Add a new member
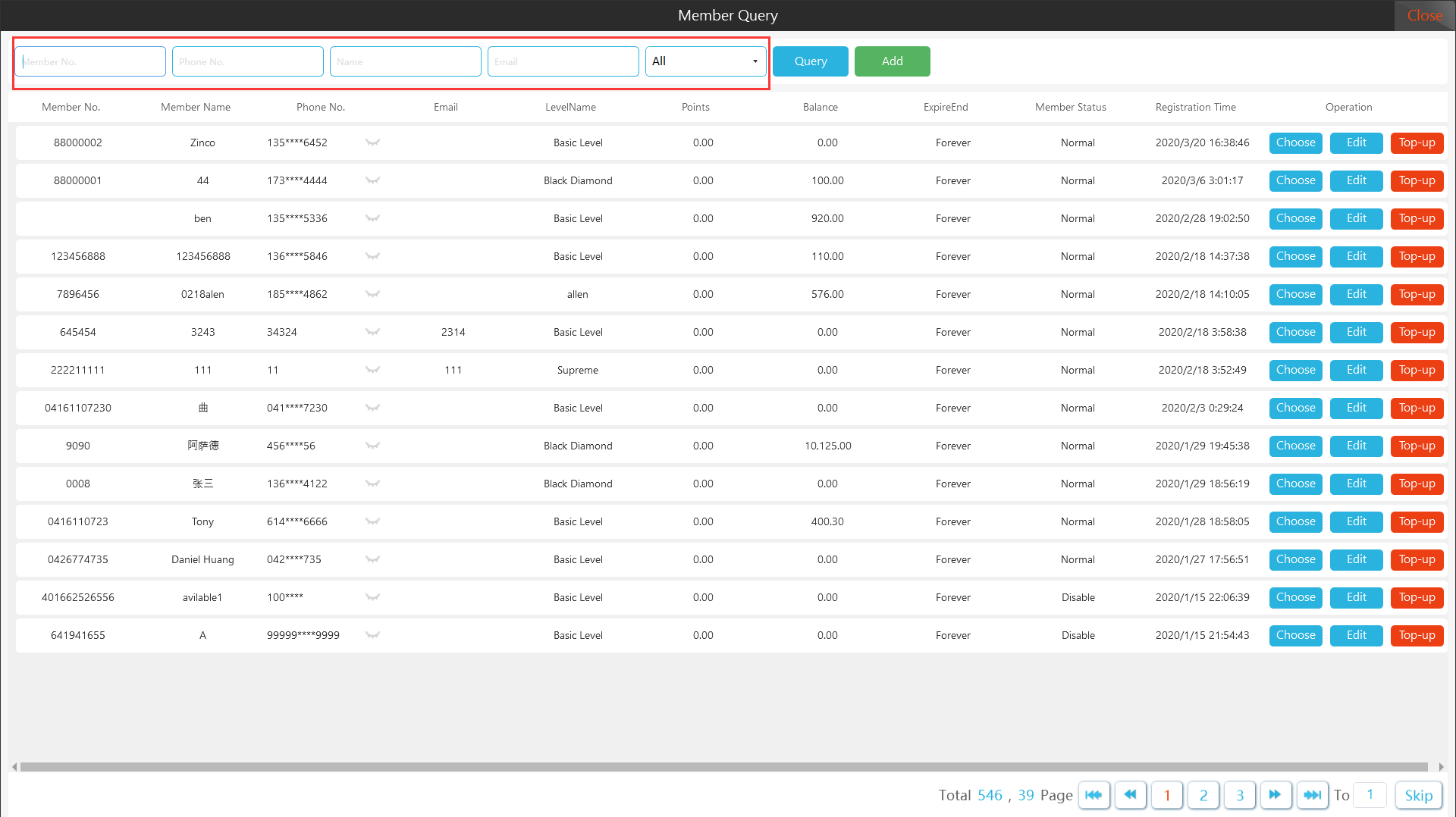1456x817 pixels. point(892,61)
